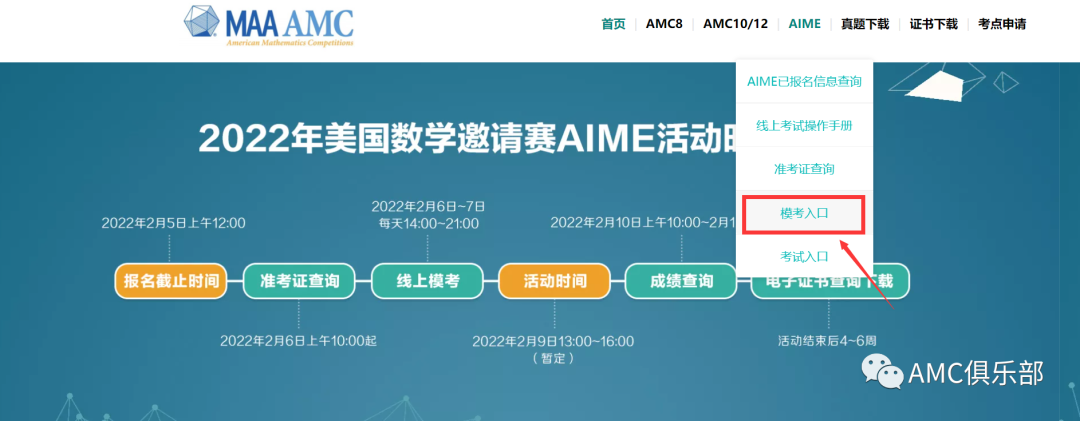Open the AMC10/12 nav item

click(735, 24)
